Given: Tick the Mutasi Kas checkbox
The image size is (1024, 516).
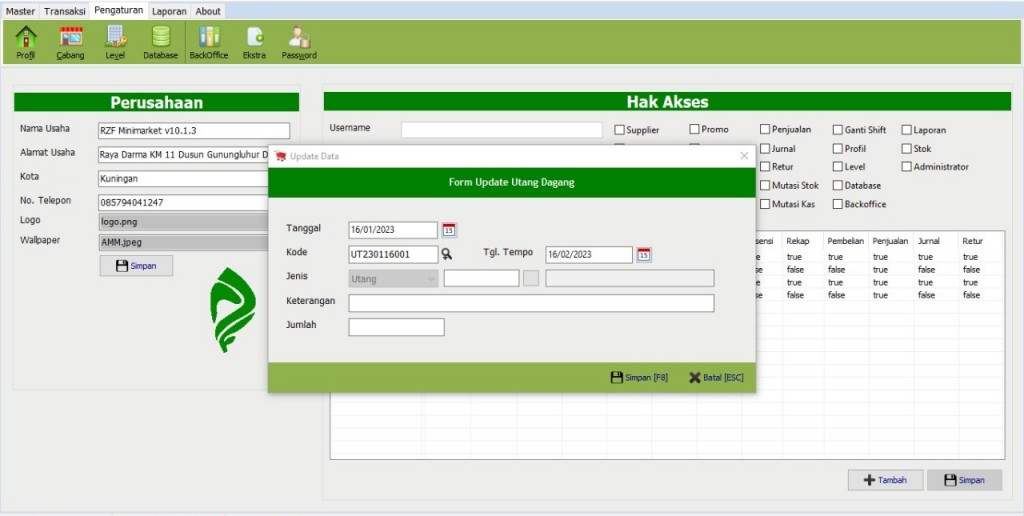Looking at the screenshot, I should point(765,204).
